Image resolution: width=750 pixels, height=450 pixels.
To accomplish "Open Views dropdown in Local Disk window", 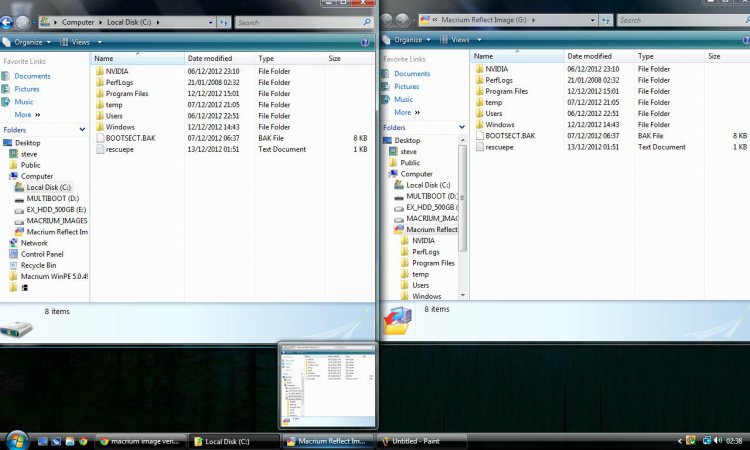I will tap(81, 42).
